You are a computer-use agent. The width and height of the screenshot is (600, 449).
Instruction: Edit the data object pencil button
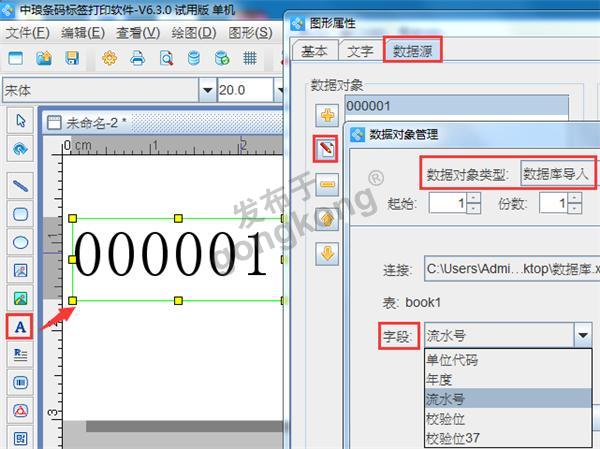[x=326, y=149]
